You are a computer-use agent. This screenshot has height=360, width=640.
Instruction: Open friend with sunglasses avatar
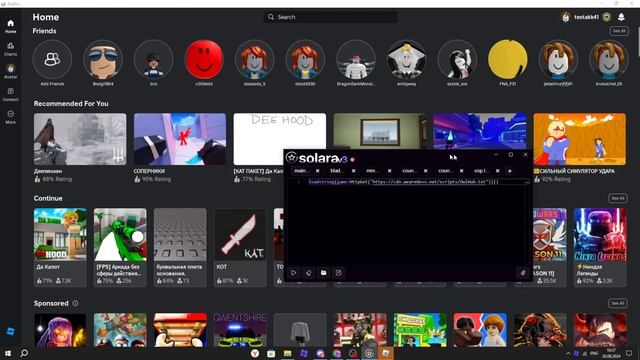[x=103, y=60]
